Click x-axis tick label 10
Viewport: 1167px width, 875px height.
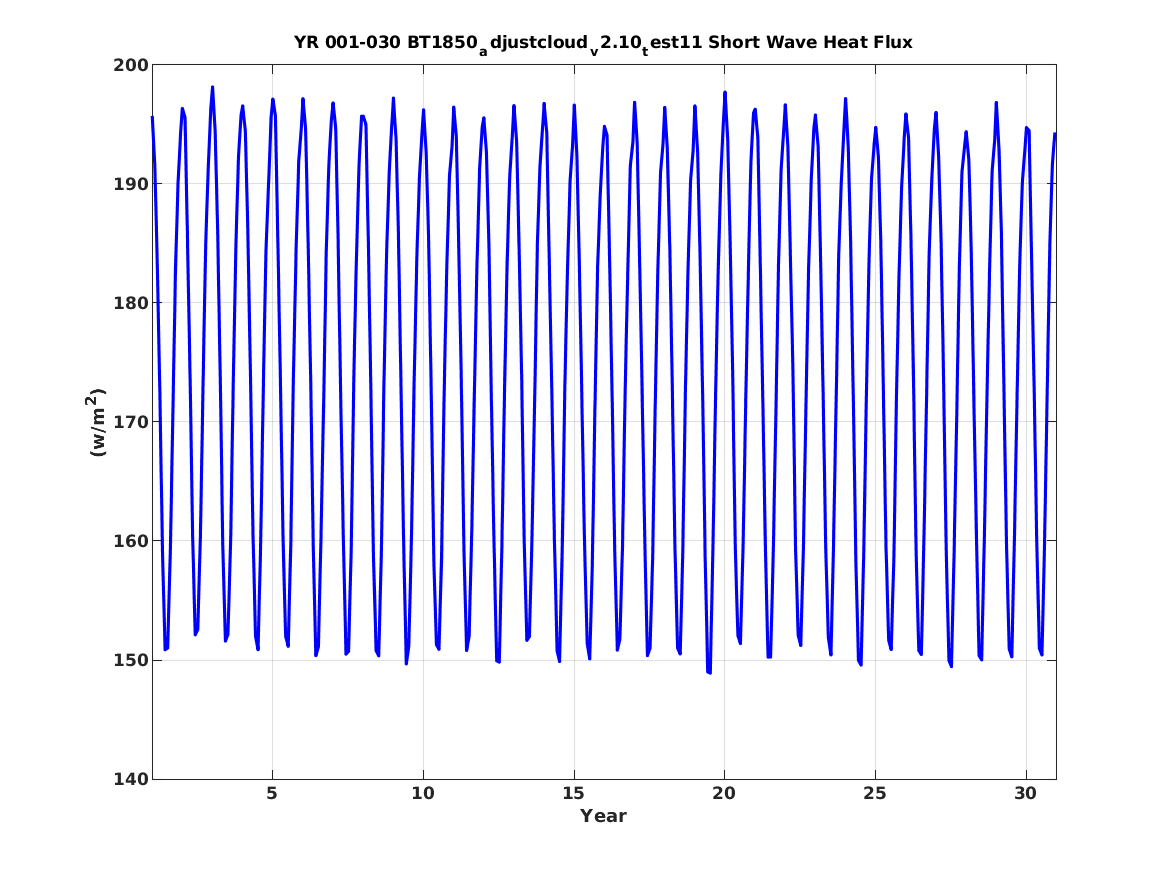coord(423,794)
